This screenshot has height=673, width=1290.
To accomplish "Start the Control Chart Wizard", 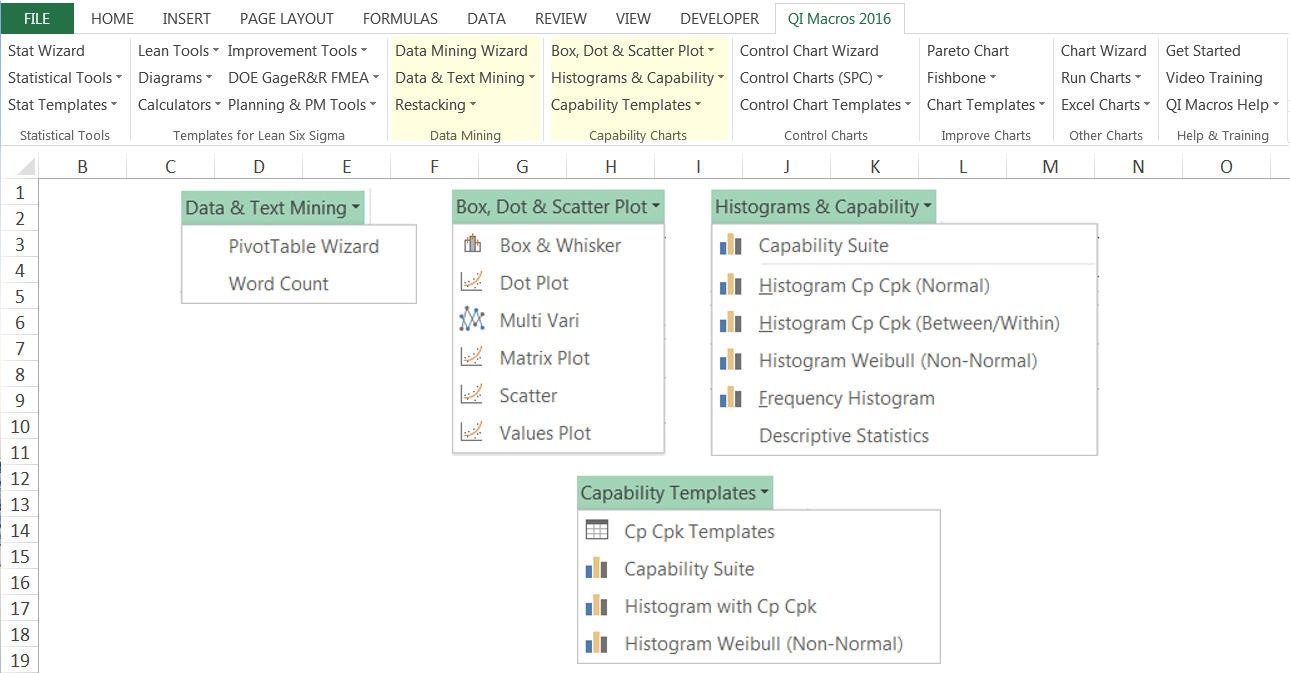I will tap(809, 51).
